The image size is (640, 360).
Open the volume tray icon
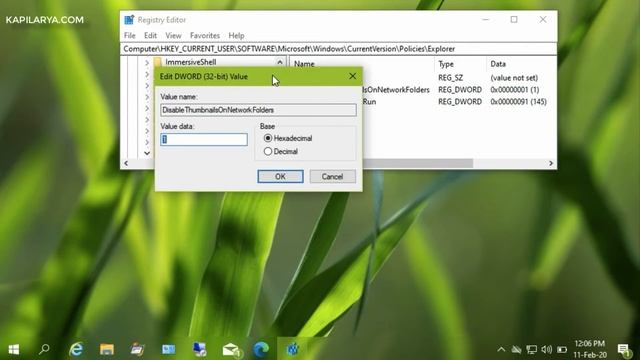point(547,349)
